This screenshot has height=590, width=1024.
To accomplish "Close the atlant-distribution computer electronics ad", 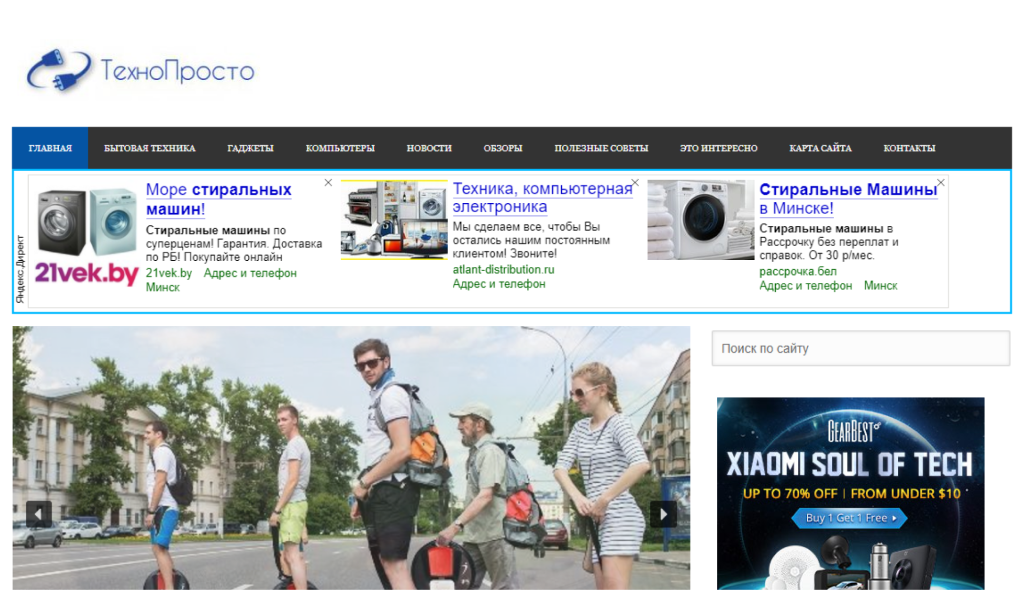I will point(635,183).
